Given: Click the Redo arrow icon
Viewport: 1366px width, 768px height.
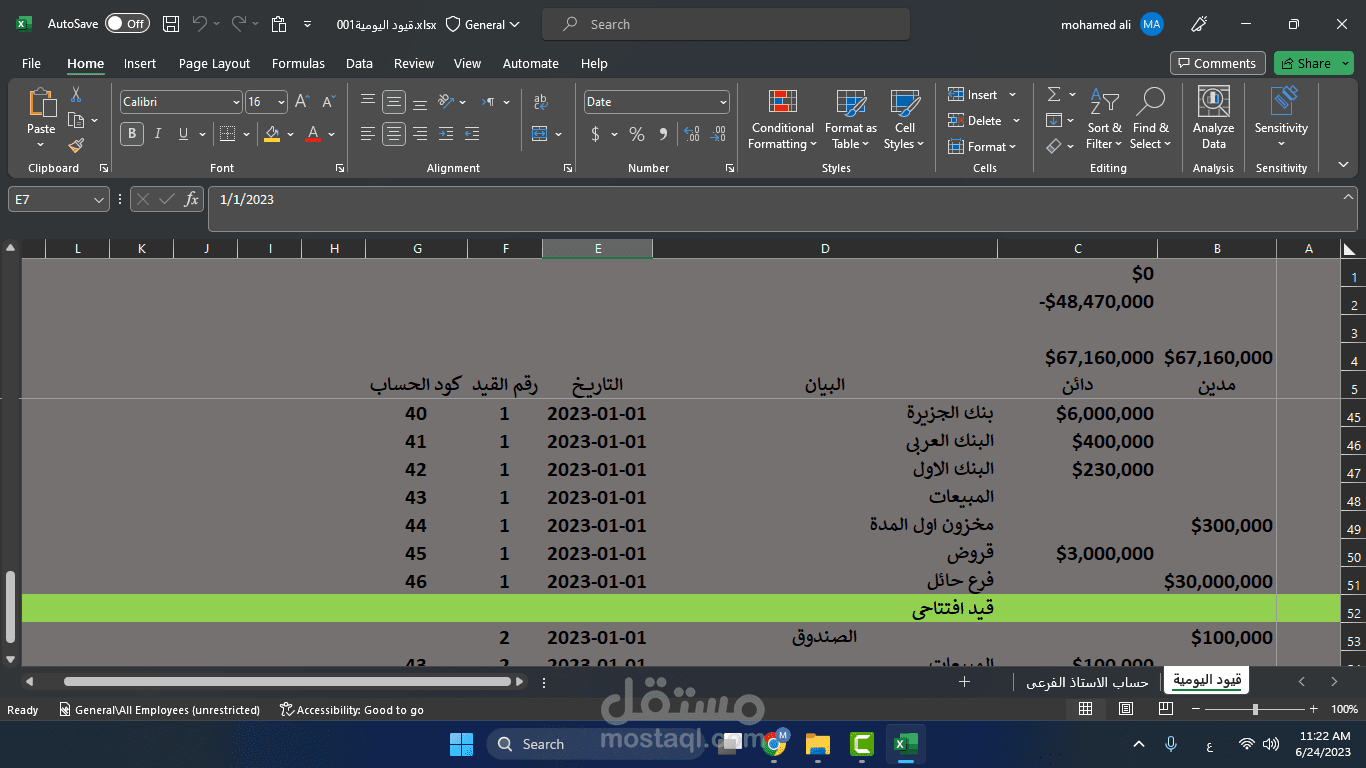Looking at the screenshot, I should point(238,24).
